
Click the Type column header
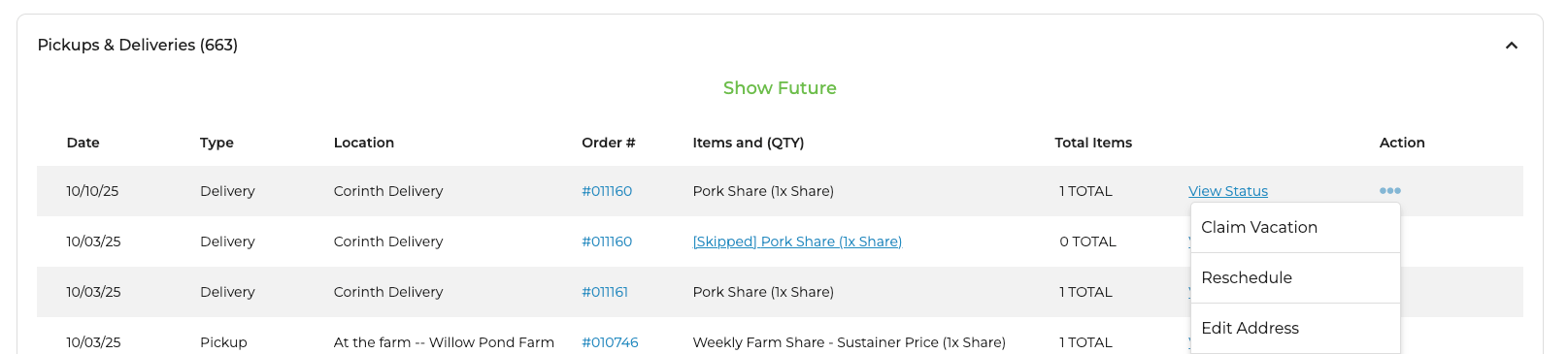pos(217,143)
